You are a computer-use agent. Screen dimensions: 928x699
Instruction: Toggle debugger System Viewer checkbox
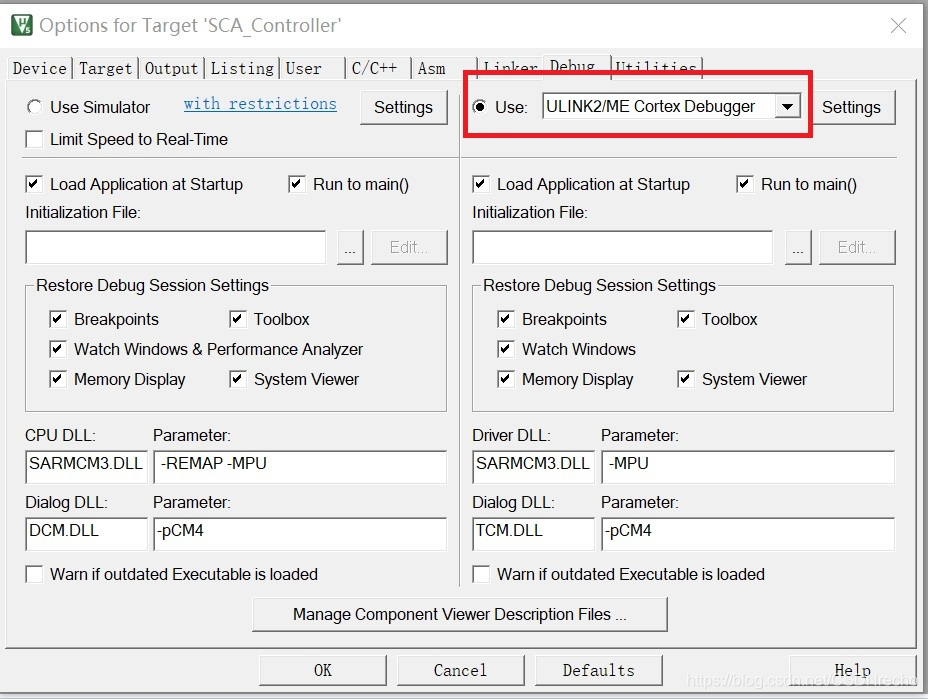(685, 379)
